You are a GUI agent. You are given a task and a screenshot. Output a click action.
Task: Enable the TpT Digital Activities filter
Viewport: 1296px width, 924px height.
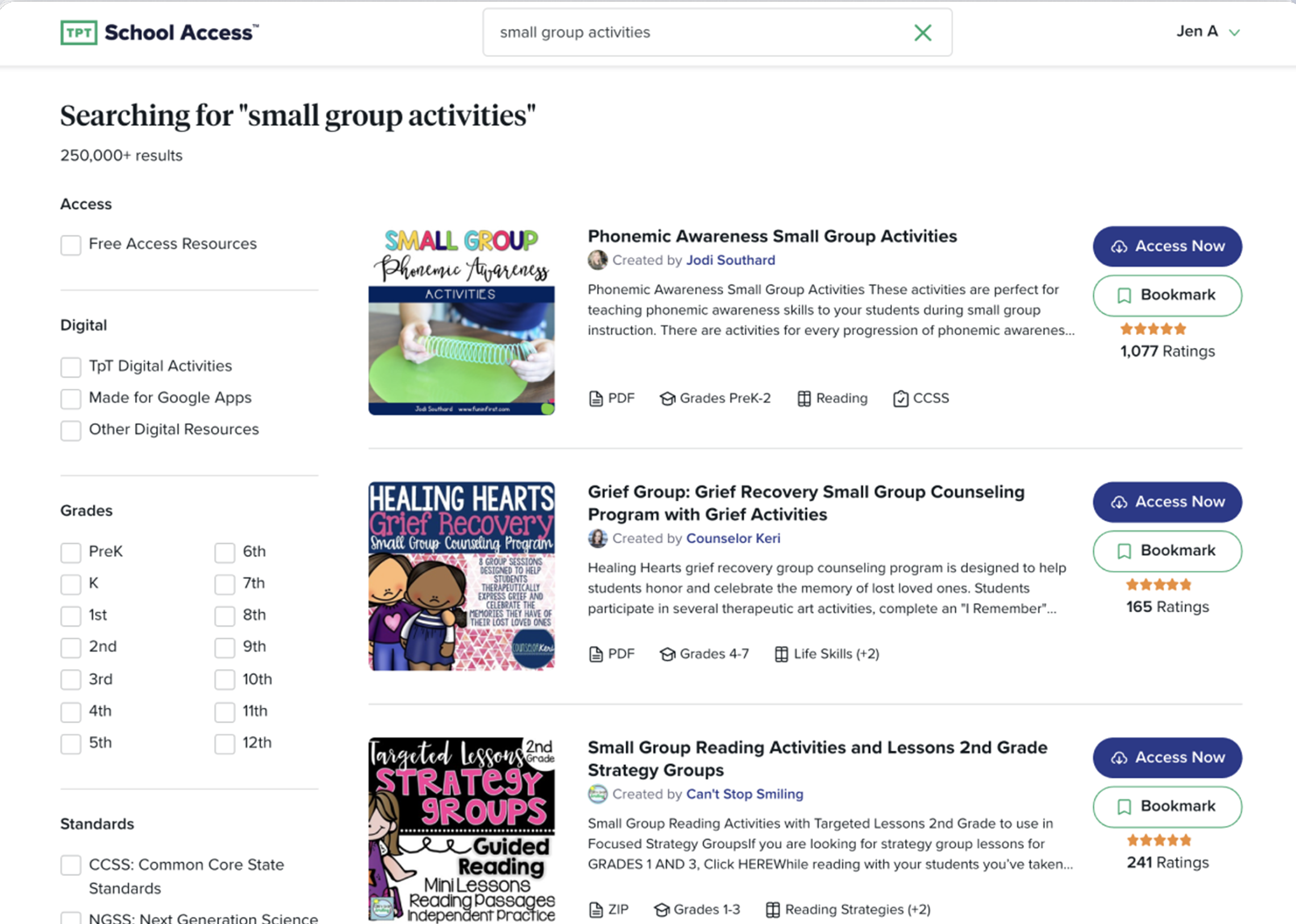[70, 367]
